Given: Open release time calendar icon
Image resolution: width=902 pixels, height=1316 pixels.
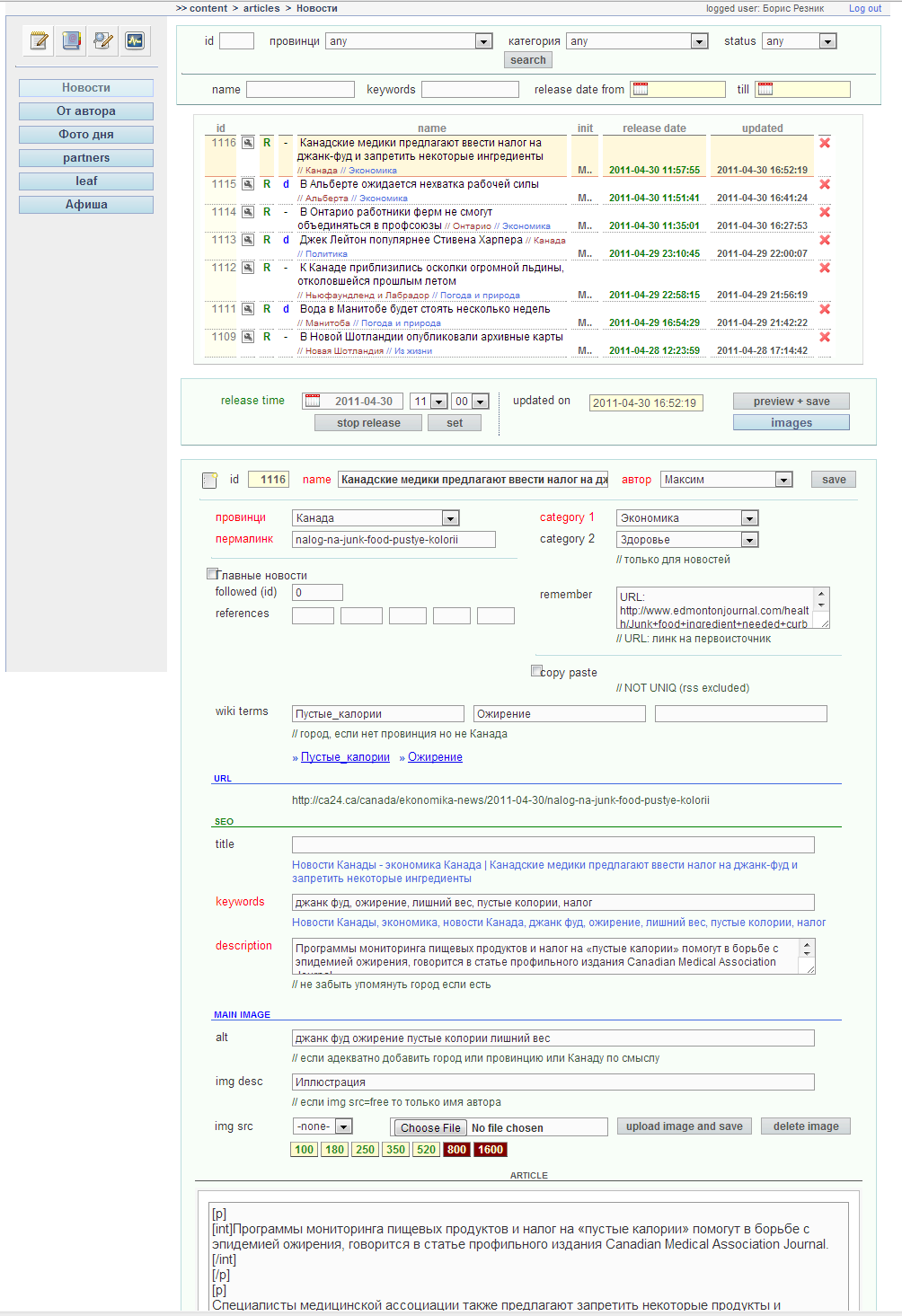Looking at the screenshot, I should (312, 401).
